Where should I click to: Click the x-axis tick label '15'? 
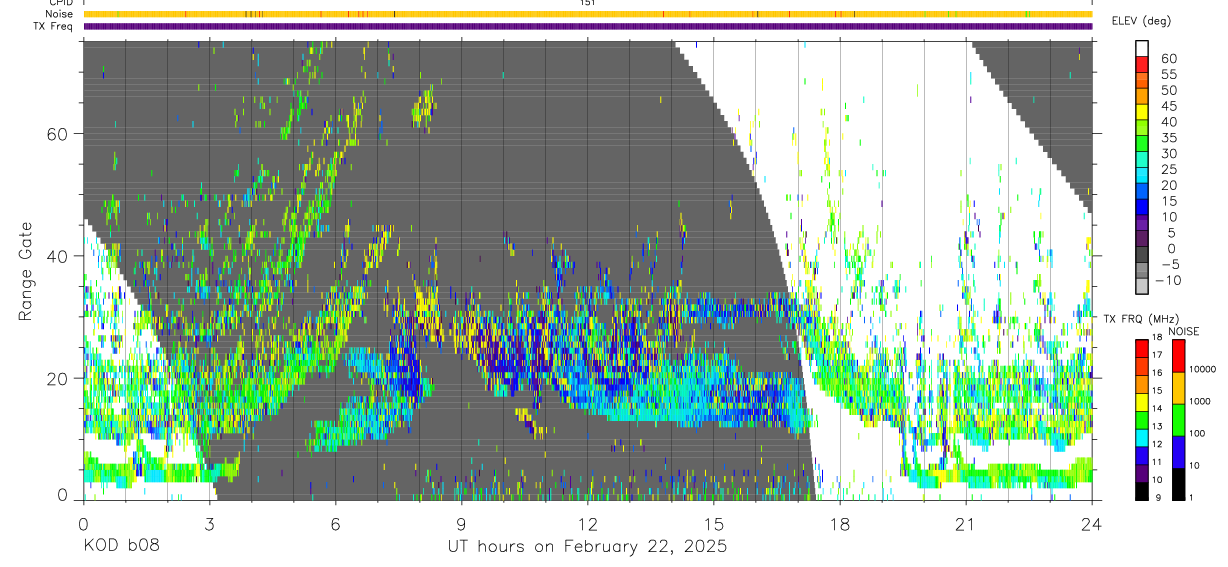click(x=714, y=523)
